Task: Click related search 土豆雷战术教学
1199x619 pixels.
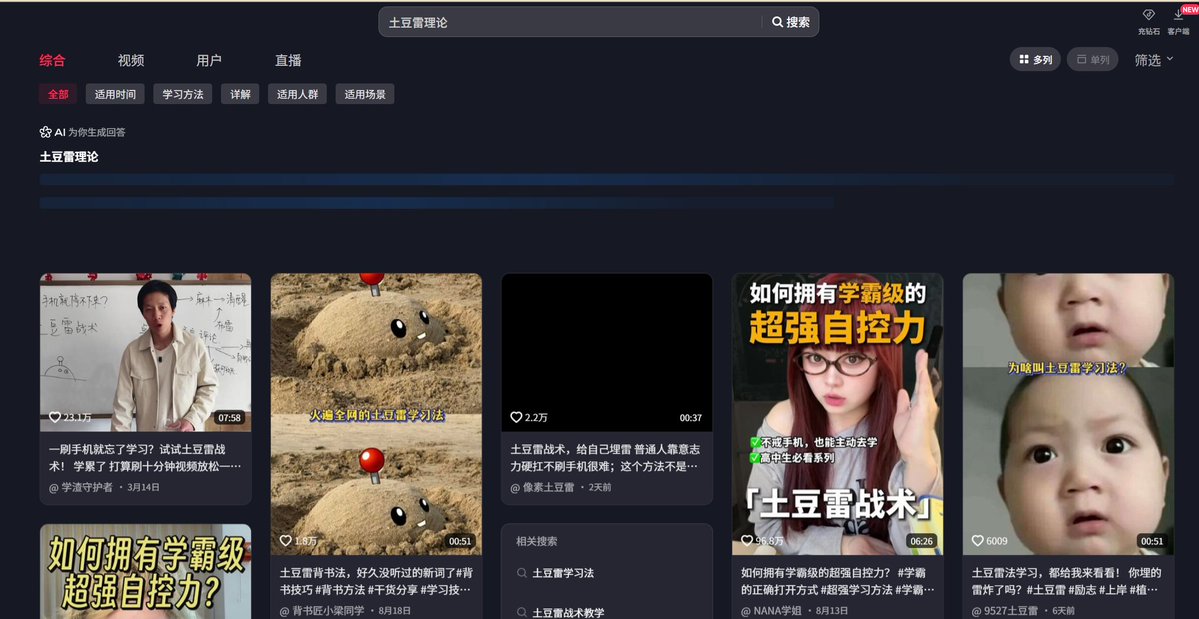Action: click(568, 612)
